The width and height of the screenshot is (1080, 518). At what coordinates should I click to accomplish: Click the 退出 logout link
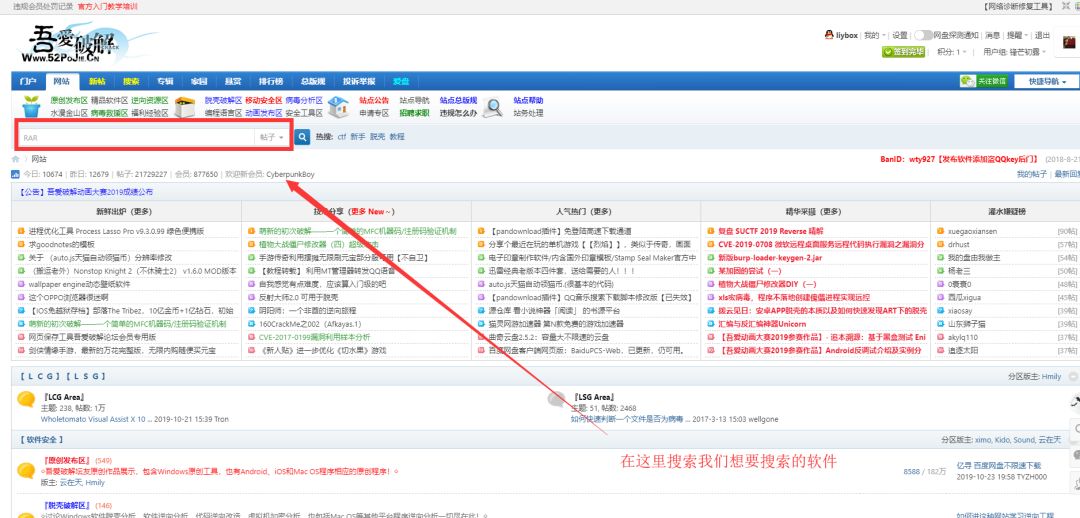(x=1043, y=35)
